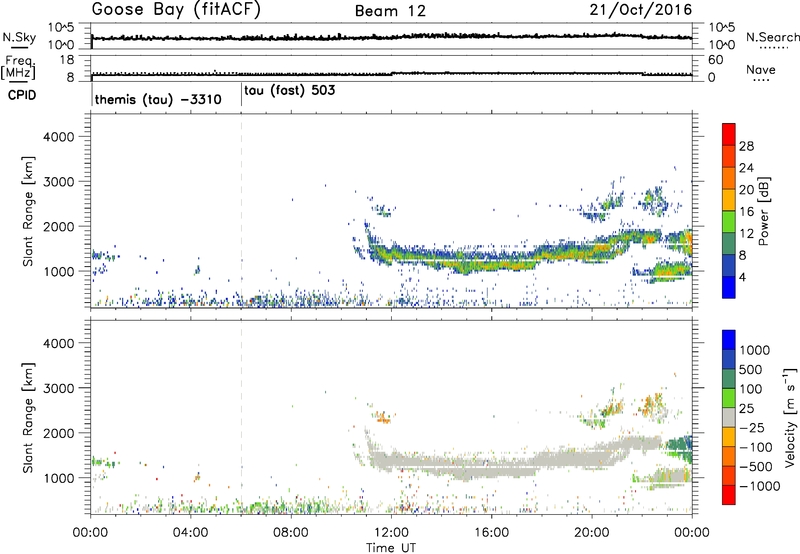This screenshot has height=554, width=800.
Task: Click the frequency trace in second panel
Action: [391, 74]
